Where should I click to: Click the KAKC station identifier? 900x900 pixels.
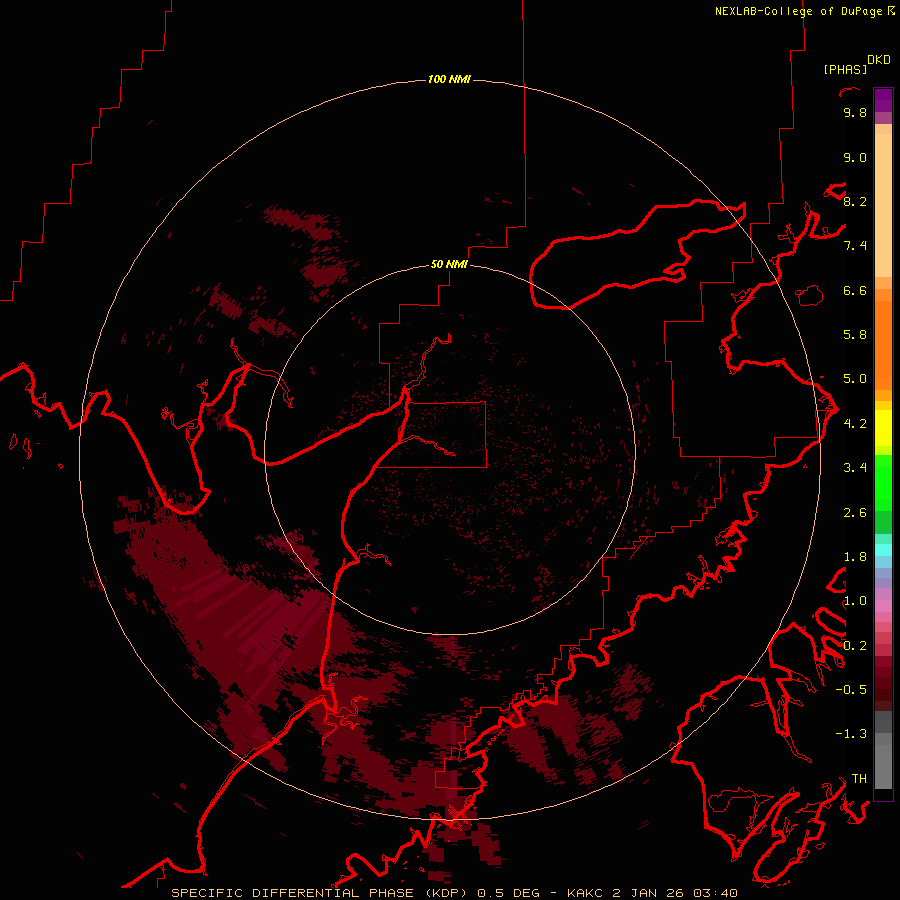pos(584,893)
